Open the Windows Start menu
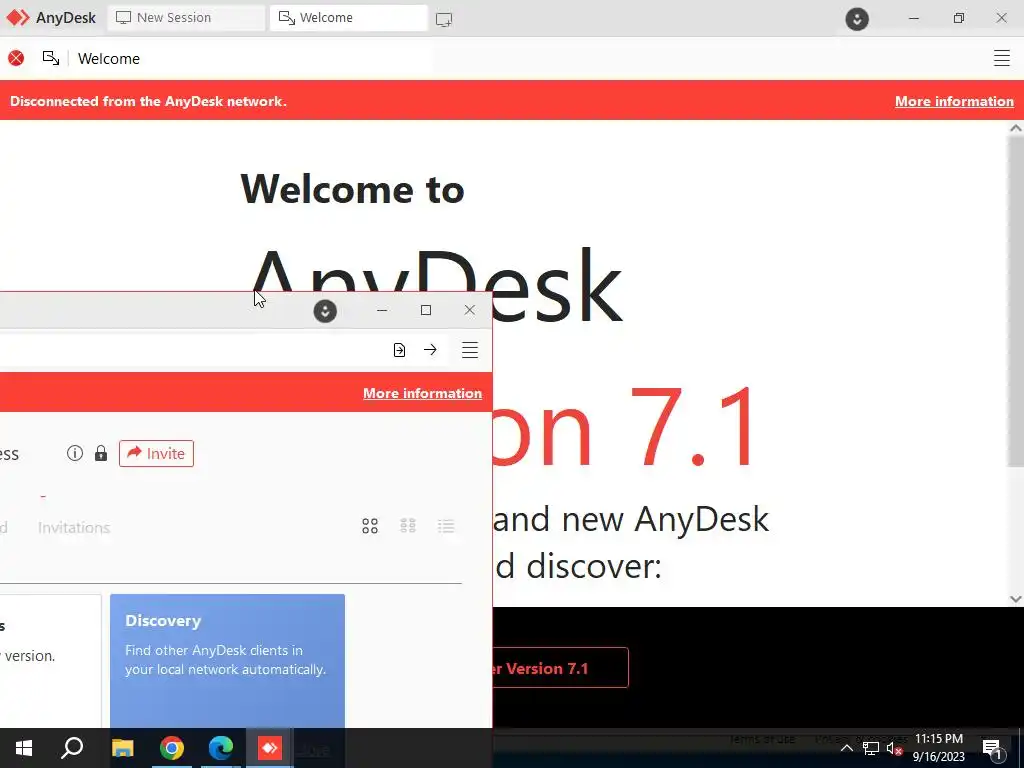1024x768 pixels. (24, 748)
